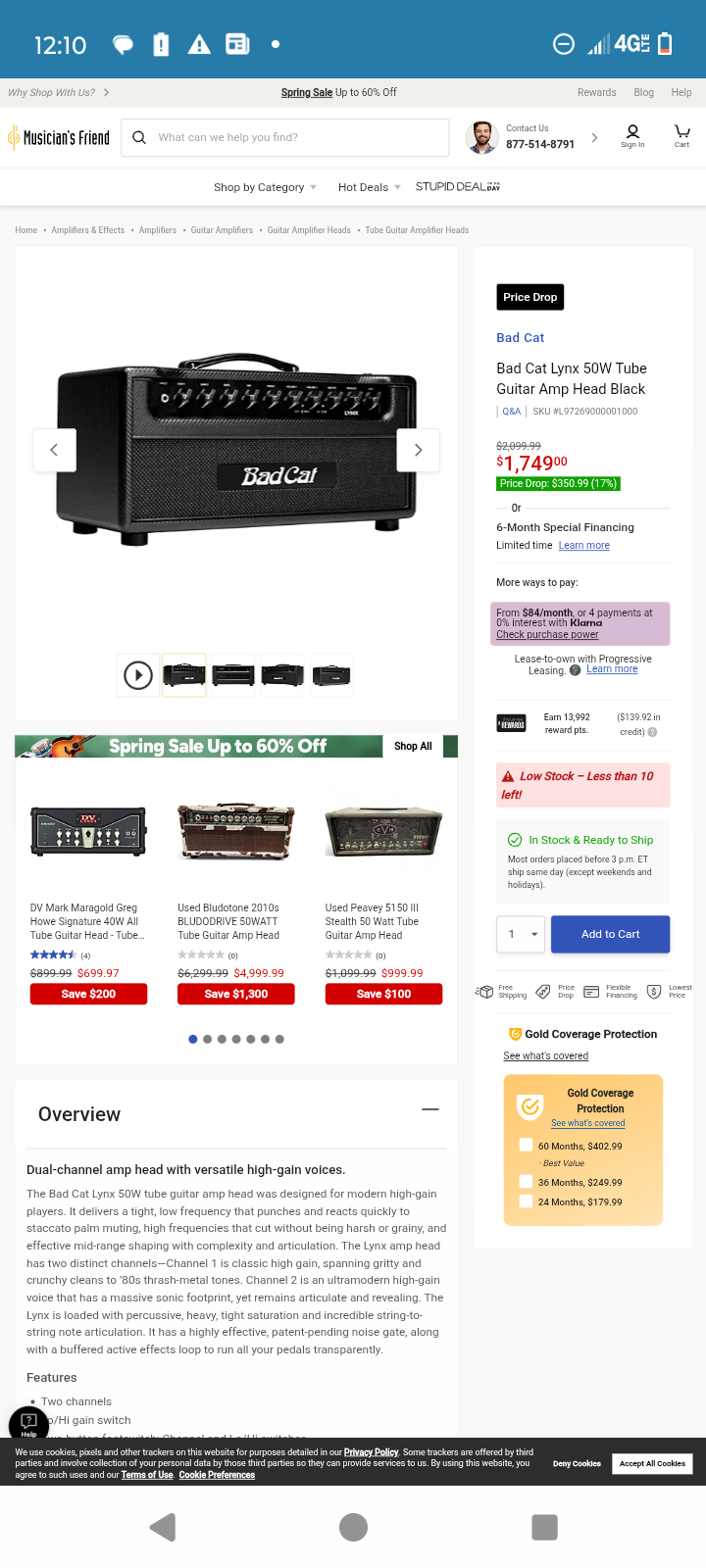Click the reward credit question icon
The width and height of the screenshot is (706, 1568).
click(652, 732)
